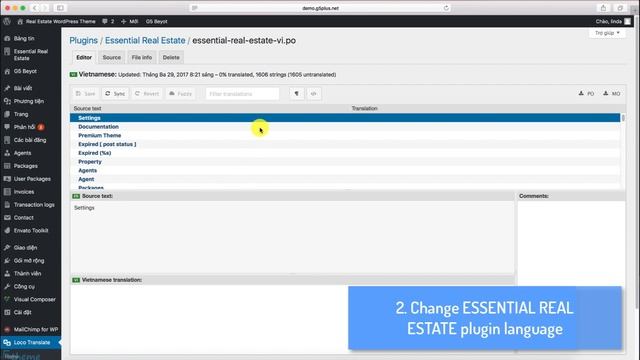The width and height of the screenshot is (640, 360).
Task: Open Phương tiện media library
Action: tap(29, 101)
